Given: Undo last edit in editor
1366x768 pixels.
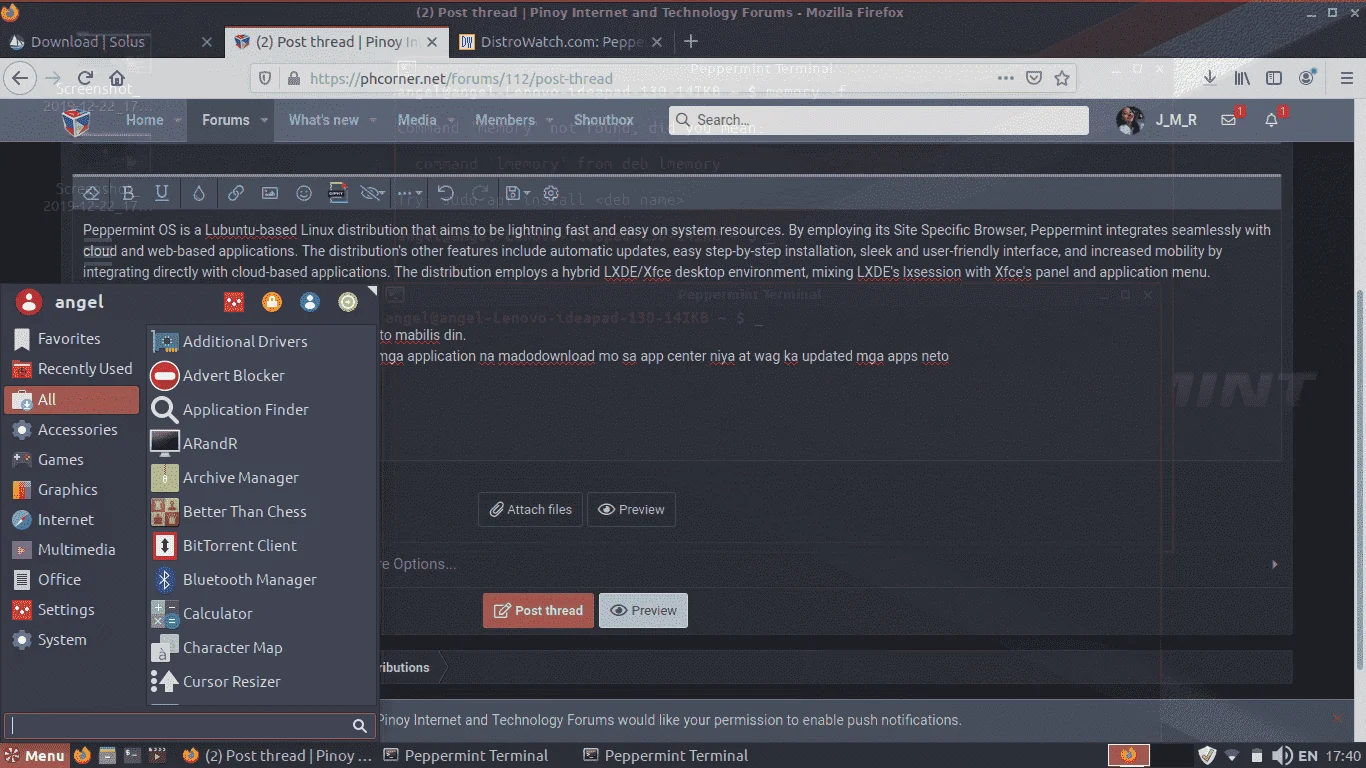Looking at the screenshot, I should [x=446, y=193].
